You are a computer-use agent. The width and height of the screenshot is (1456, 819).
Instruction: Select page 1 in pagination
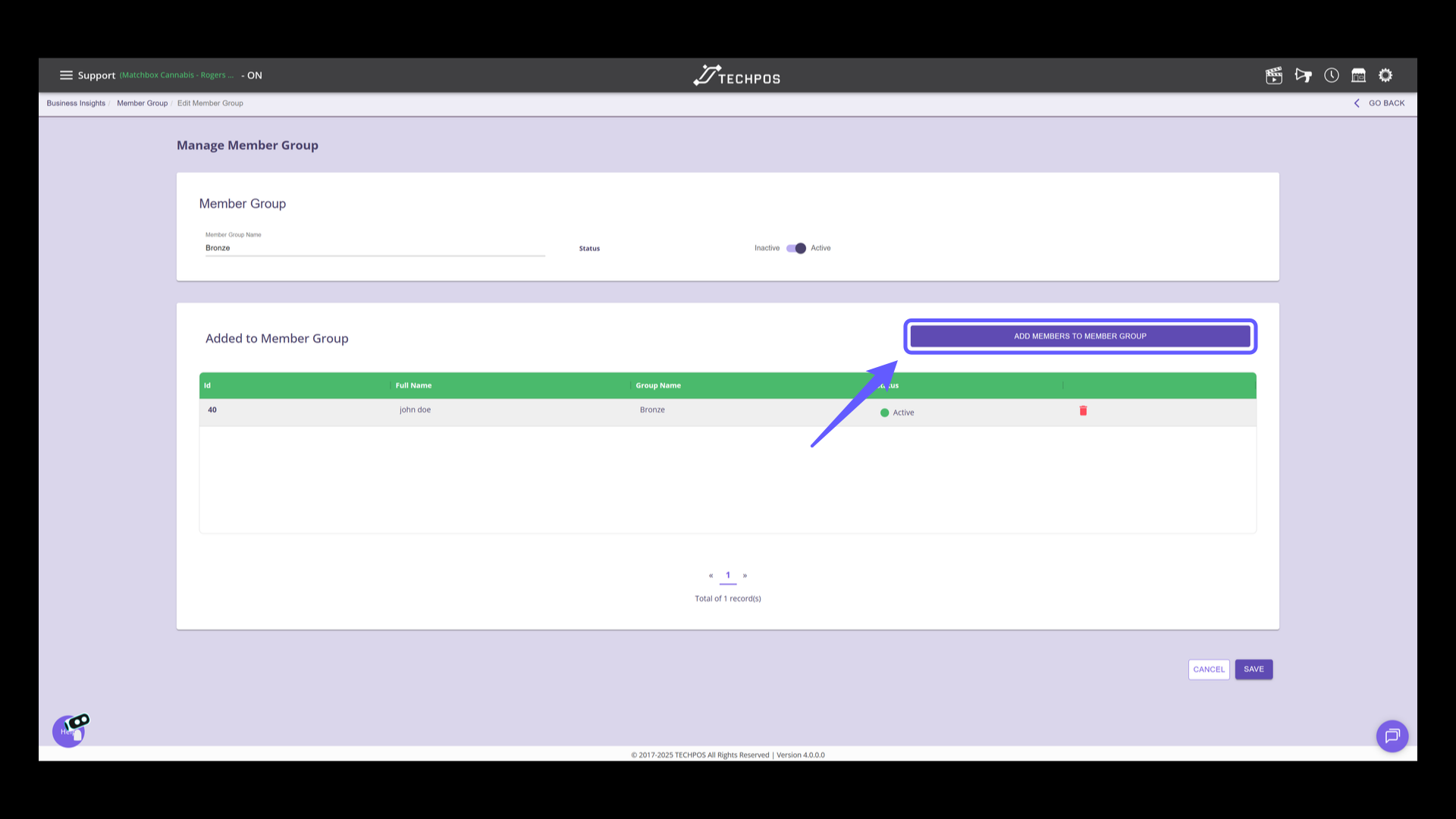728,575
